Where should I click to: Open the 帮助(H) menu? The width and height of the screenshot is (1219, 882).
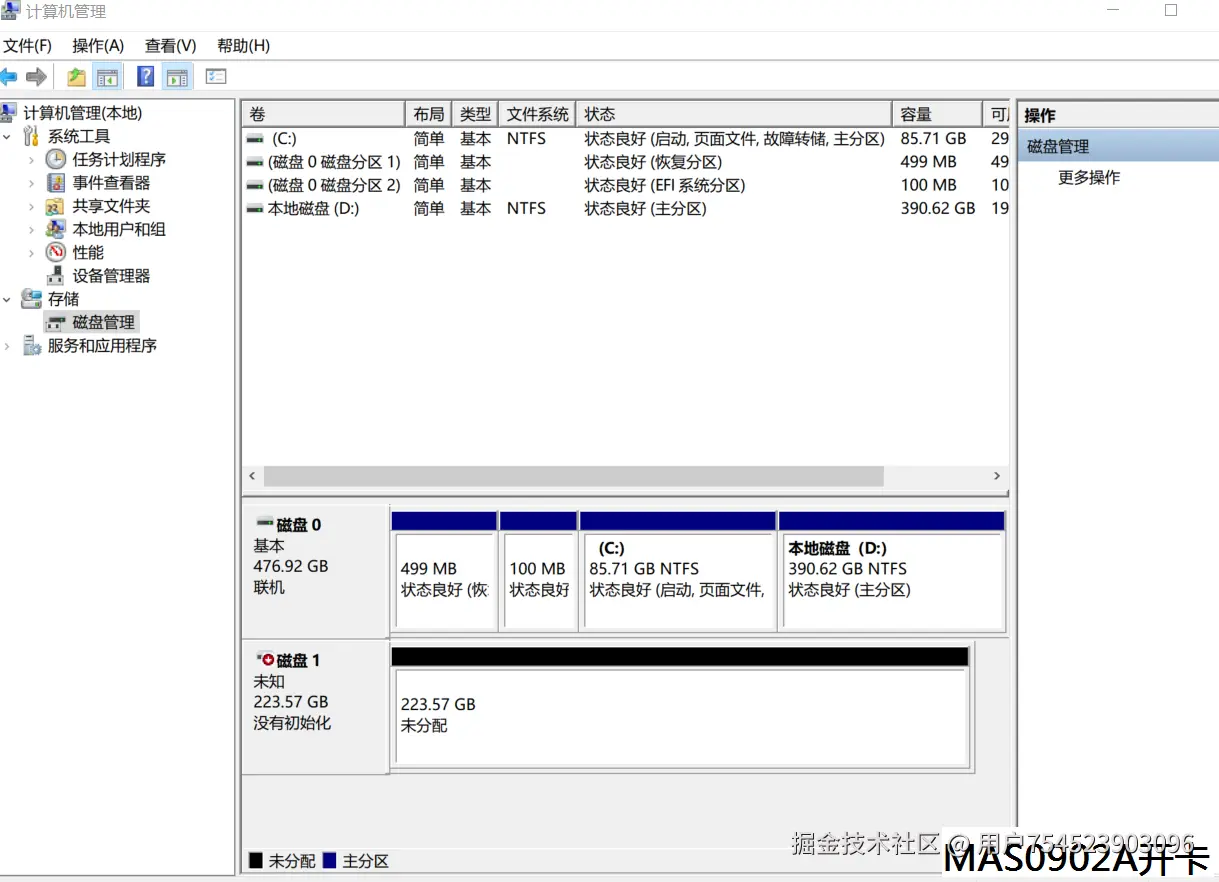(x=243, y=46)
